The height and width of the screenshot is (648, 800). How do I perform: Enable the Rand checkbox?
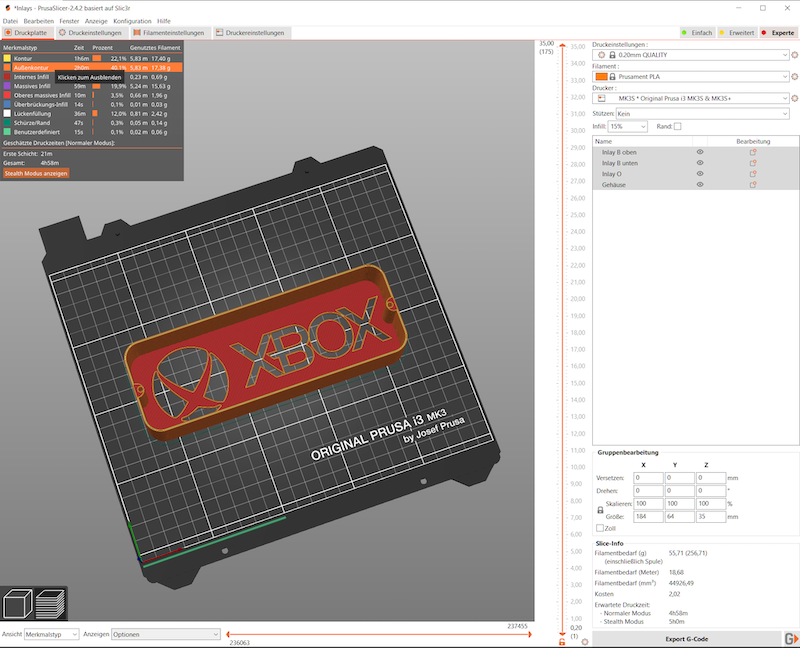677,127
